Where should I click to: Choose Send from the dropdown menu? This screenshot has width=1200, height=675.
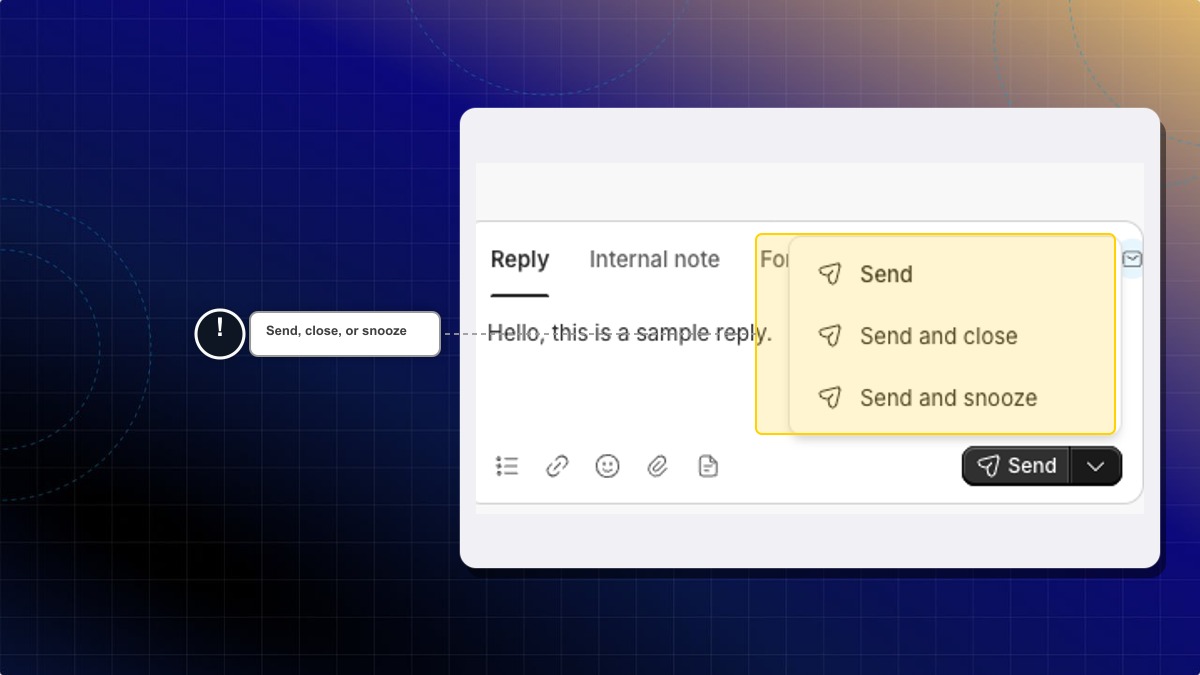(x=954, y=274)
